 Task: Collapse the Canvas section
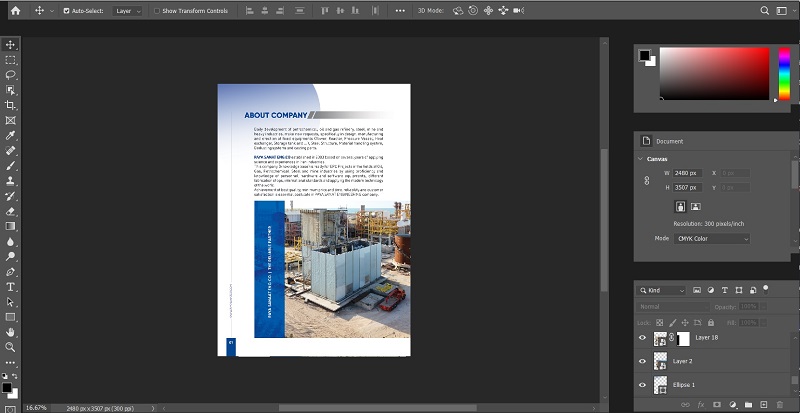click(x=640, y=159)
